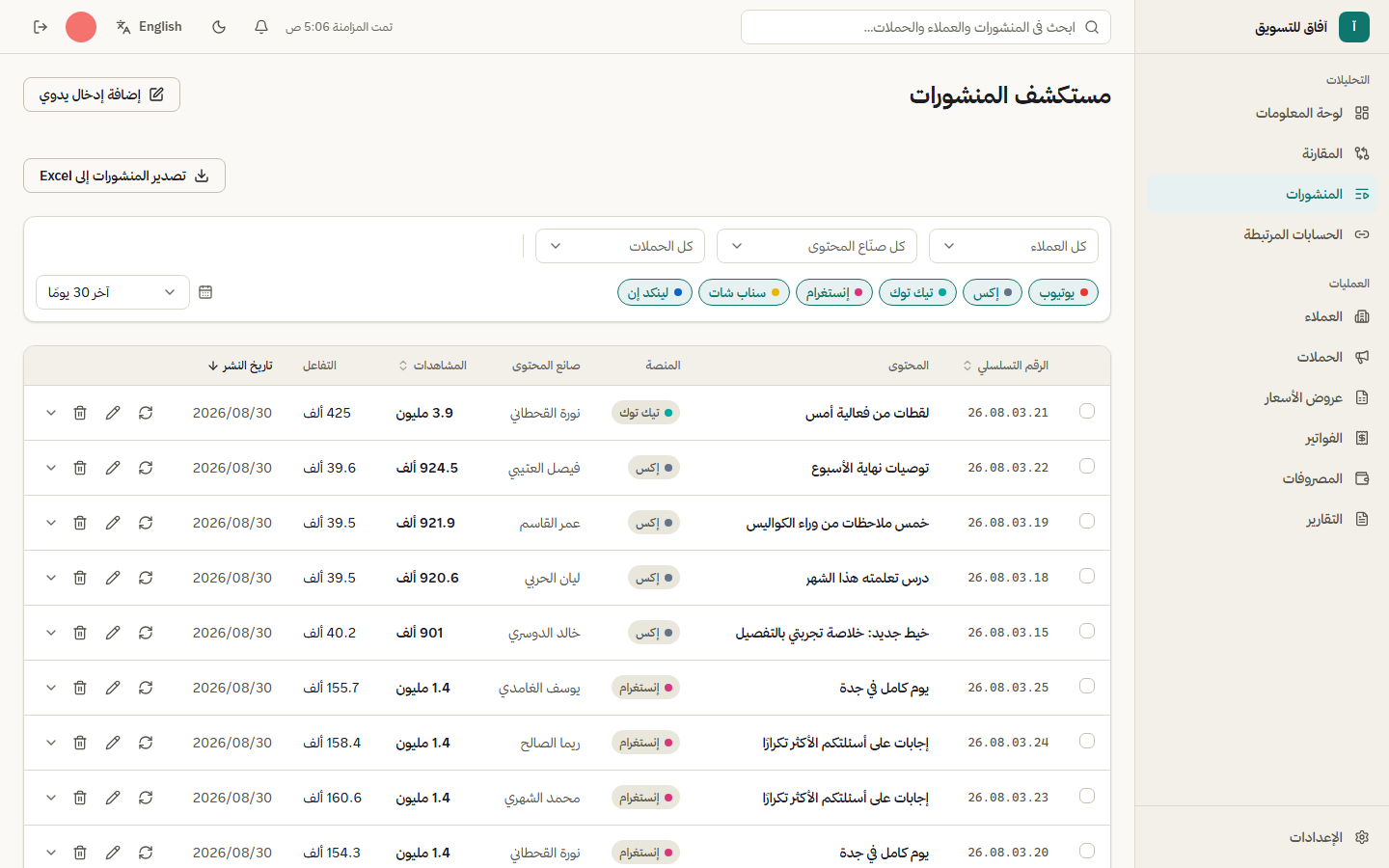Edit post 26.08.03.19 row
Screen dimensions: 1389x868
tap(113, 523)
